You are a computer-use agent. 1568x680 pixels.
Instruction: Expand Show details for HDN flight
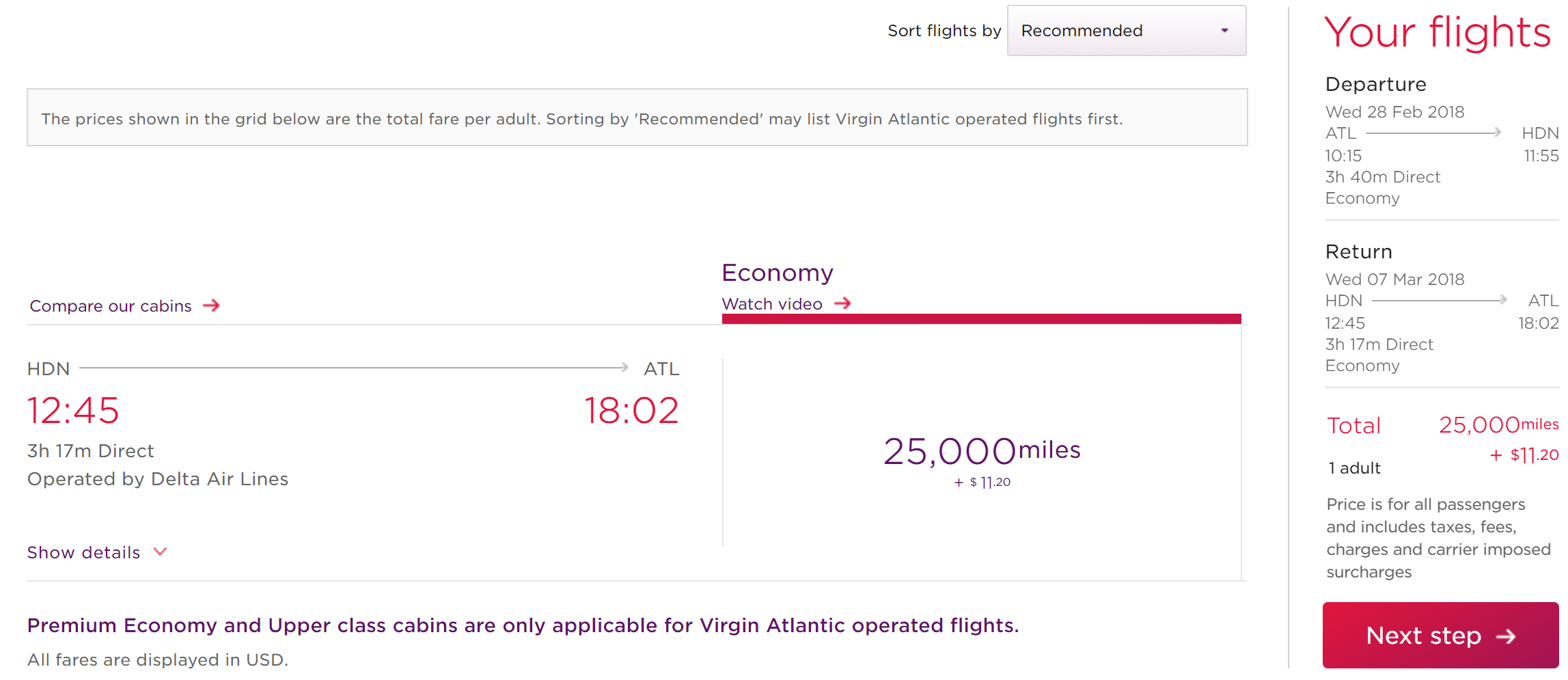(83, 552)
